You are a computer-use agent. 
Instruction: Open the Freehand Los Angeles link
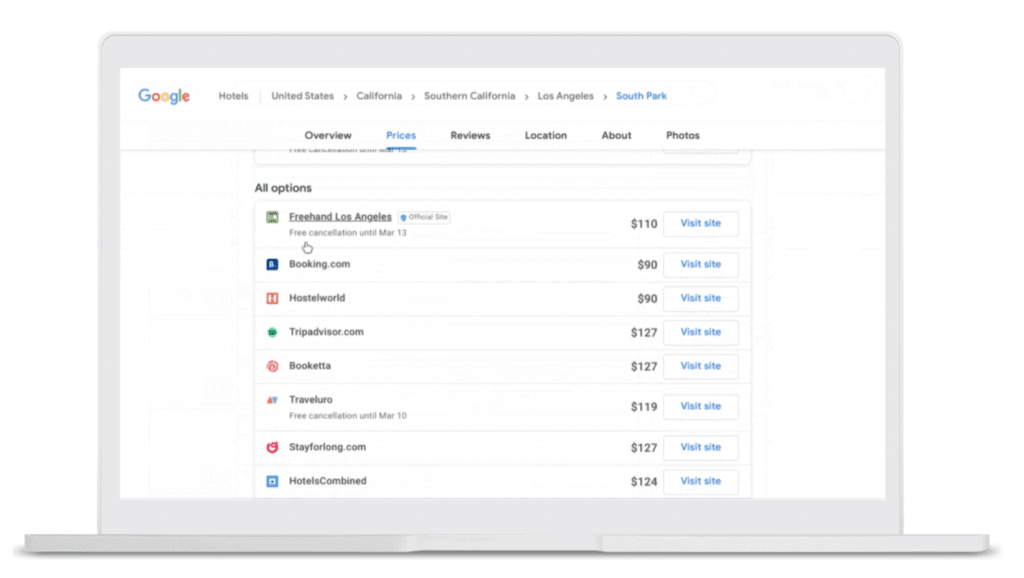tap(340, 217)
